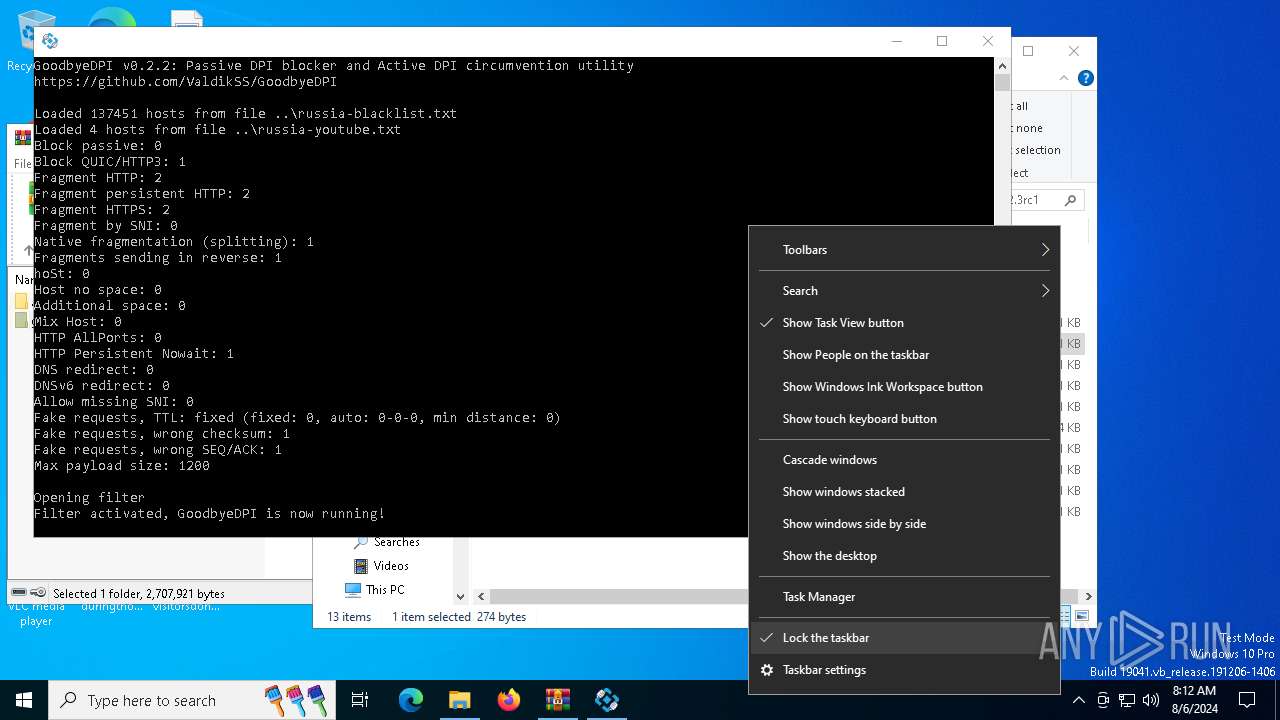1280x720 pixels.
Task: Open VLC media player desktop shortcut
Action: tap(36, 612)
